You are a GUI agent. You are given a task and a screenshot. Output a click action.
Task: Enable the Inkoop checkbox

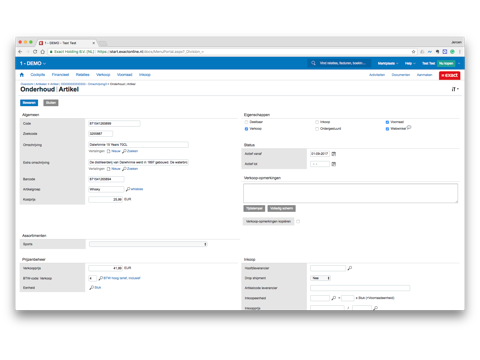[x=317, y=122]
